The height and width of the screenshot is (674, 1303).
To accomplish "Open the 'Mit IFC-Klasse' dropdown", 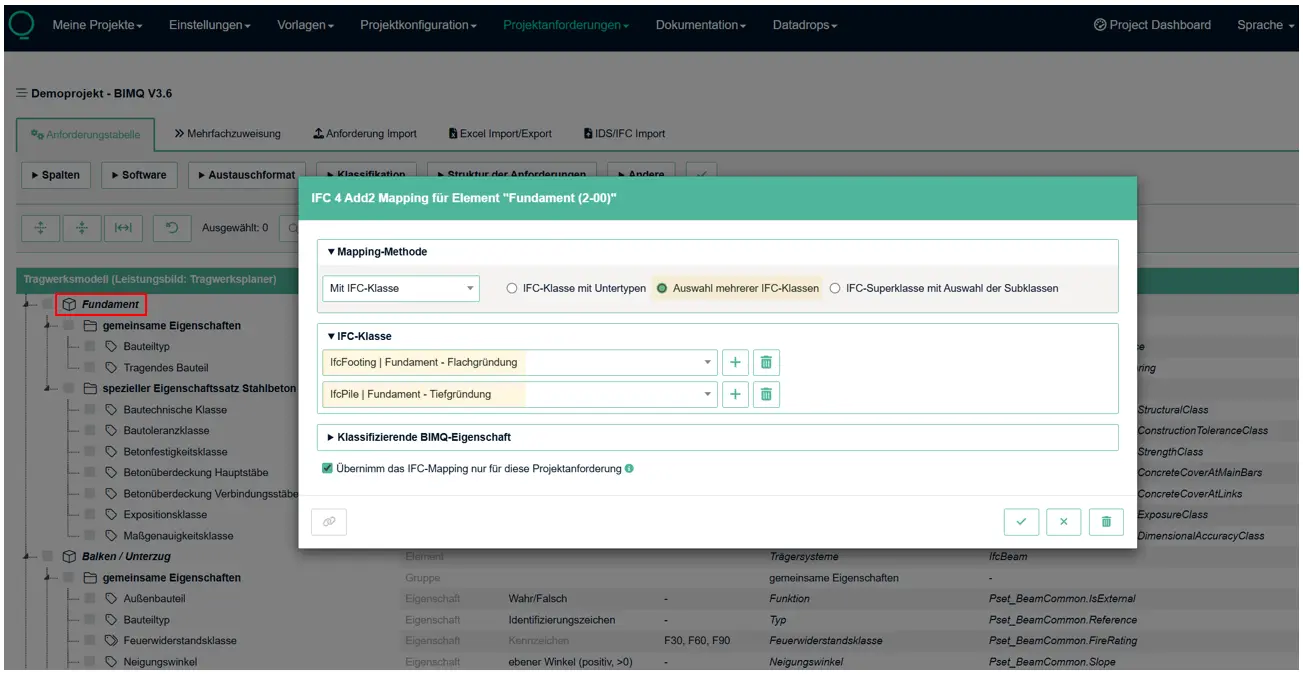I will [x=401, y=288].
